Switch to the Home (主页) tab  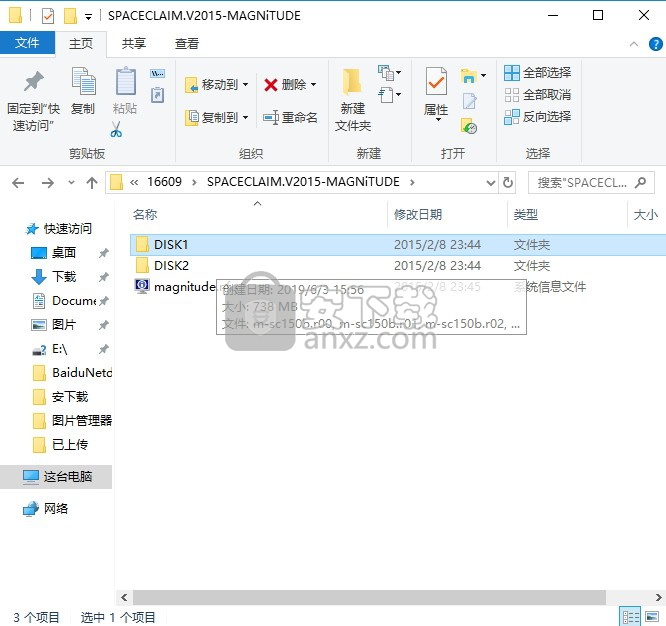click(81, 44)
